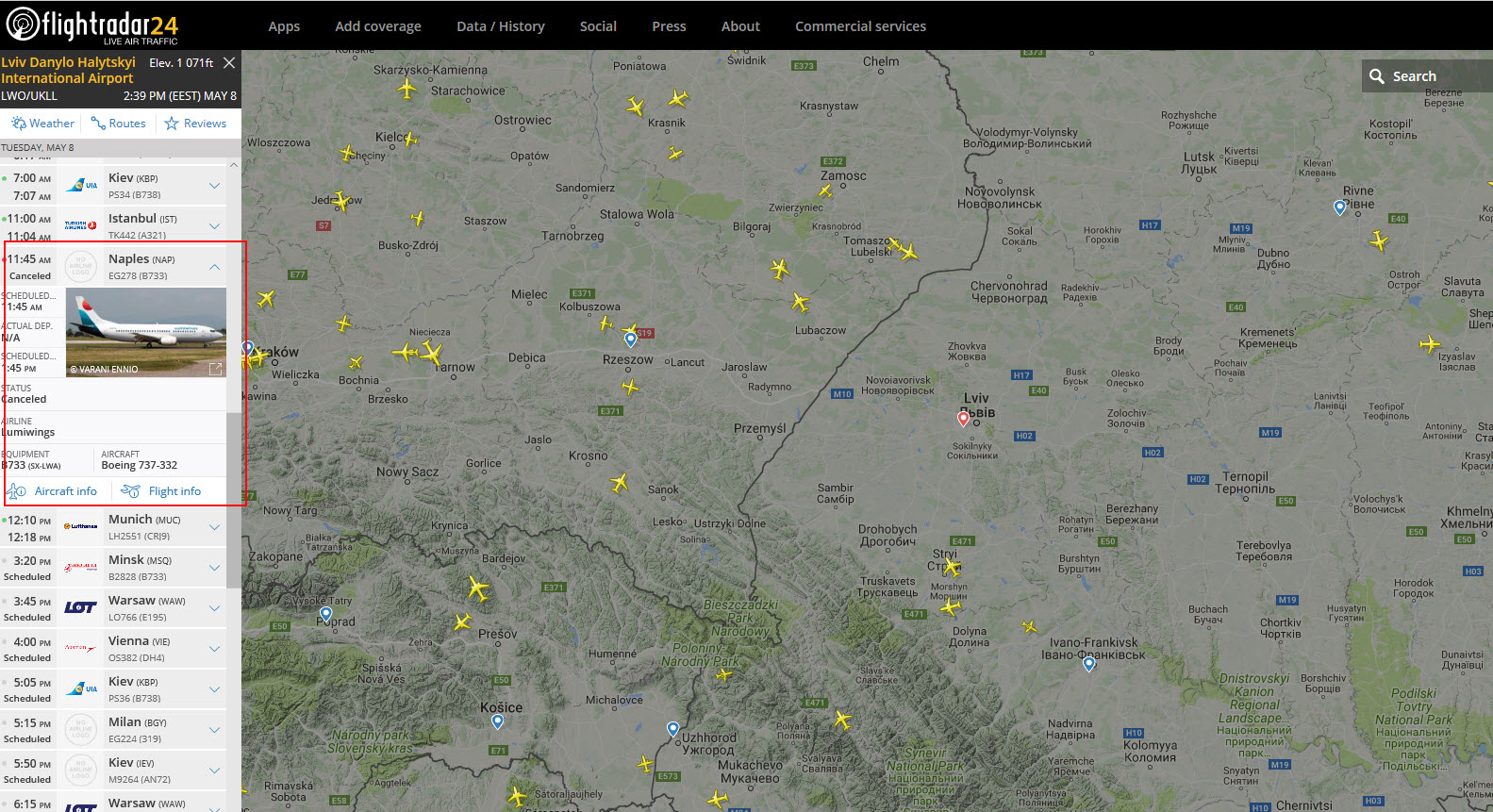Open the Aircraft info link
The width and height of the screenshot is (1493, 812).
click(55, 491)
